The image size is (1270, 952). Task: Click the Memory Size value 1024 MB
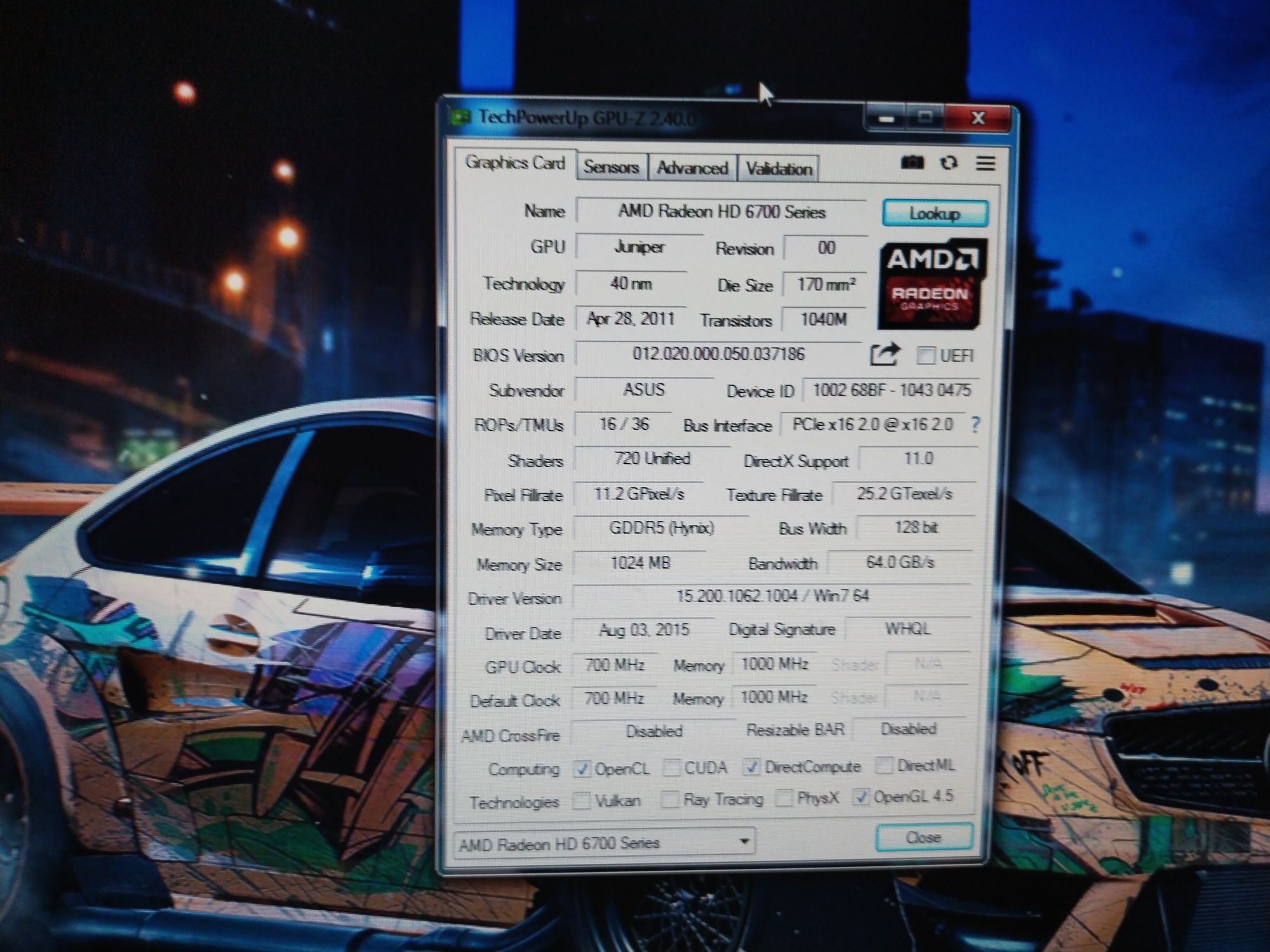coord(640,563)
